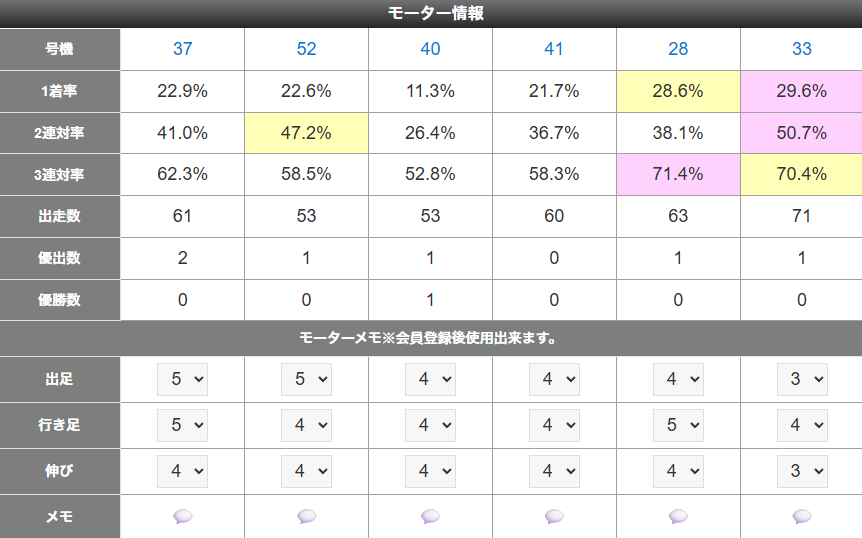Click memo bubble icon for motor 52
862x538 pixels.
306,516
